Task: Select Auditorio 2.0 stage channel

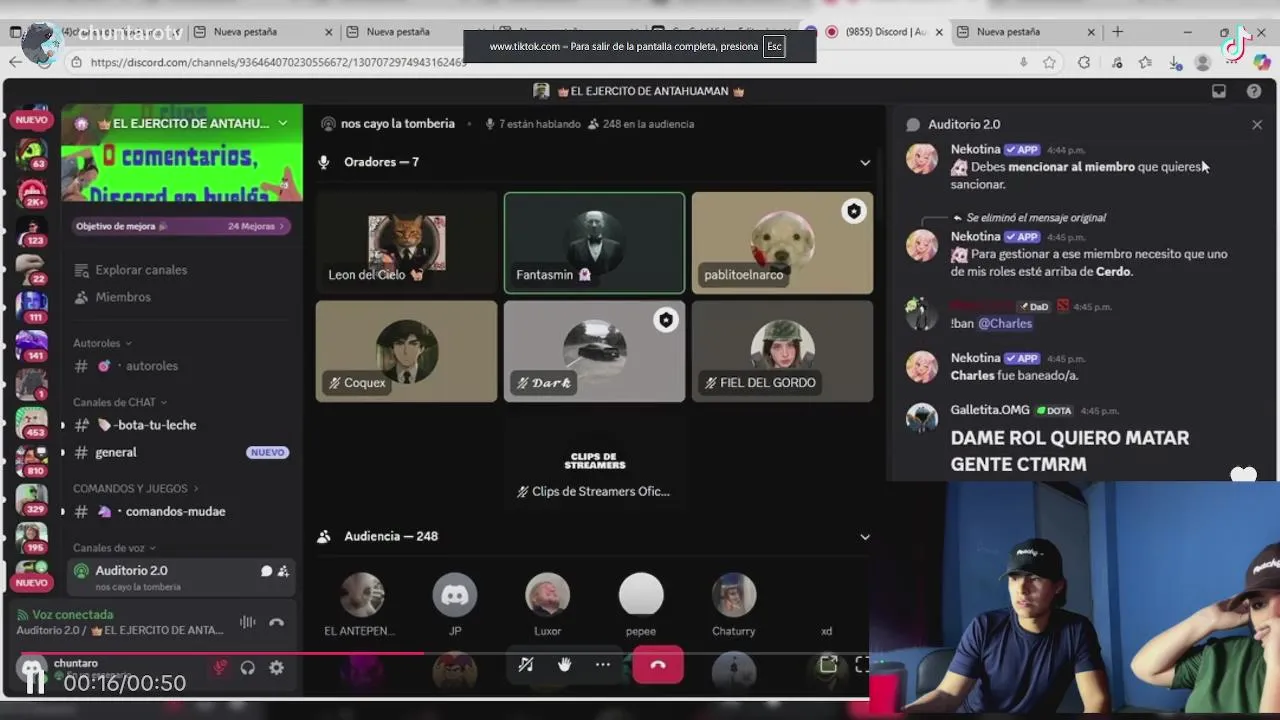Action: pos(180,576)
